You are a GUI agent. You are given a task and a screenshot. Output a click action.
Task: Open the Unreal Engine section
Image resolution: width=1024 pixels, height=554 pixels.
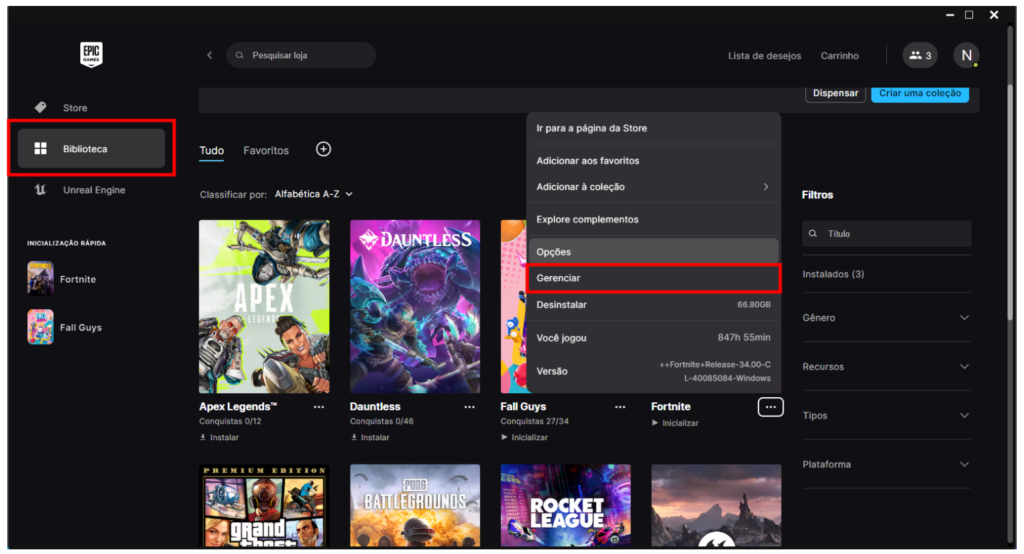coord(93,190)
